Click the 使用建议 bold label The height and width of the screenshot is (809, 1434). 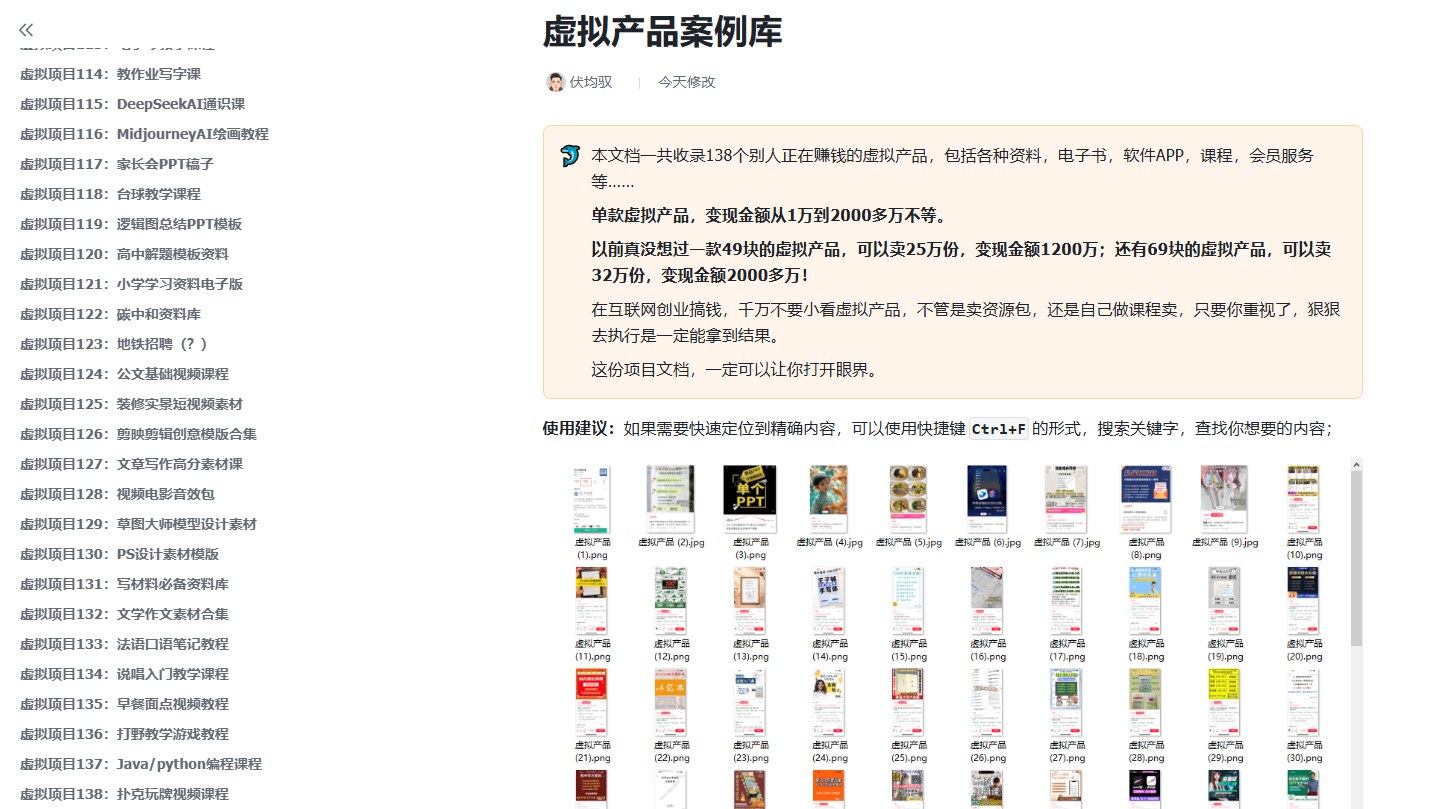coord(578,429)
